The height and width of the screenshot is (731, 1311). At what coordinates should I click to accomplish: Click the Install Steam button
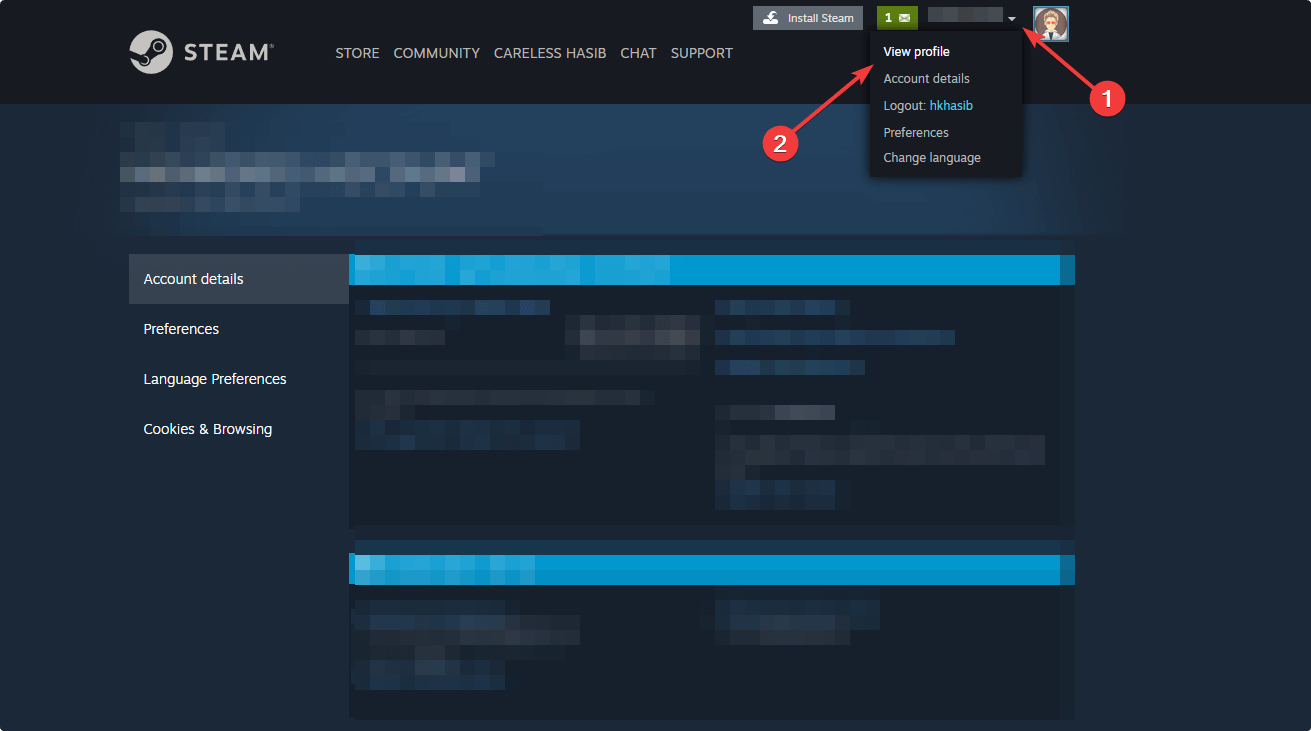[808, 18]
